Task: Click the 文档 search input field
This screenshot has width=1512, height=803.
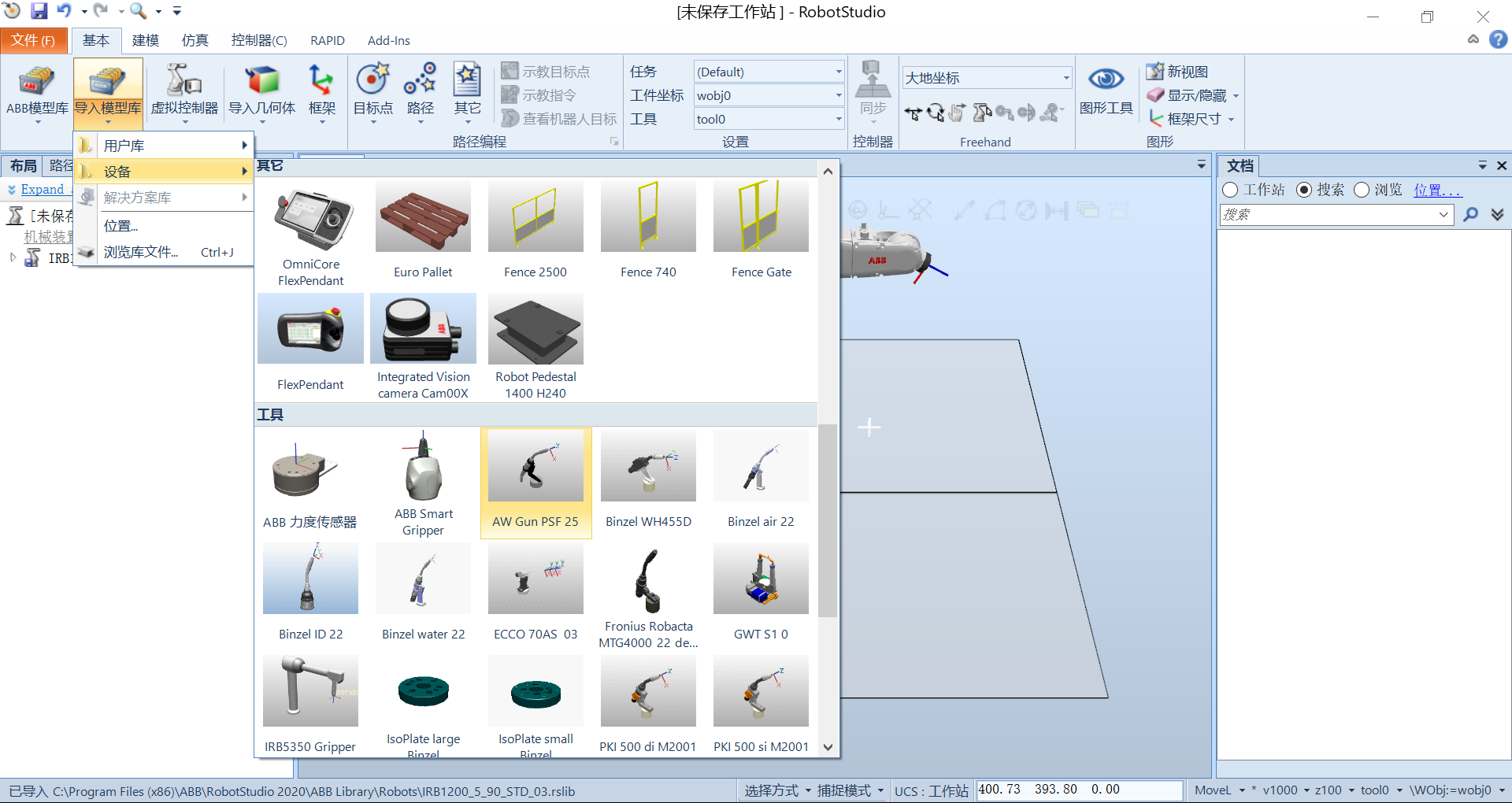Action: click(x=1336, y=214)
